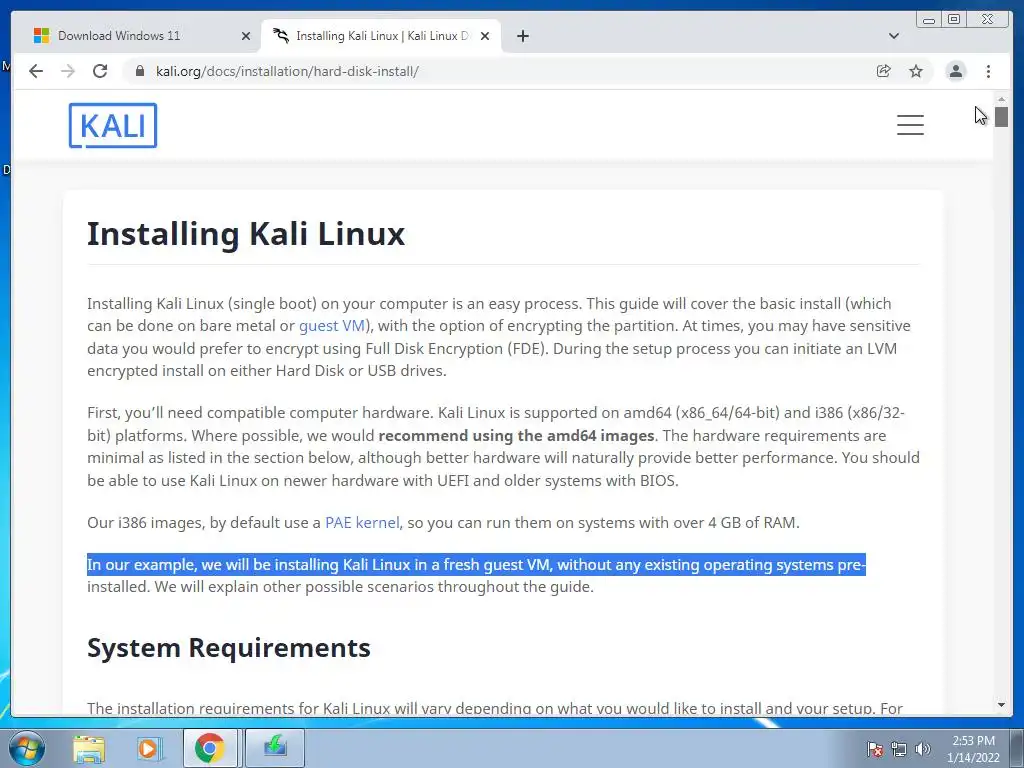Open a new browser tab
1024x768 pixels.
(522, 36)
